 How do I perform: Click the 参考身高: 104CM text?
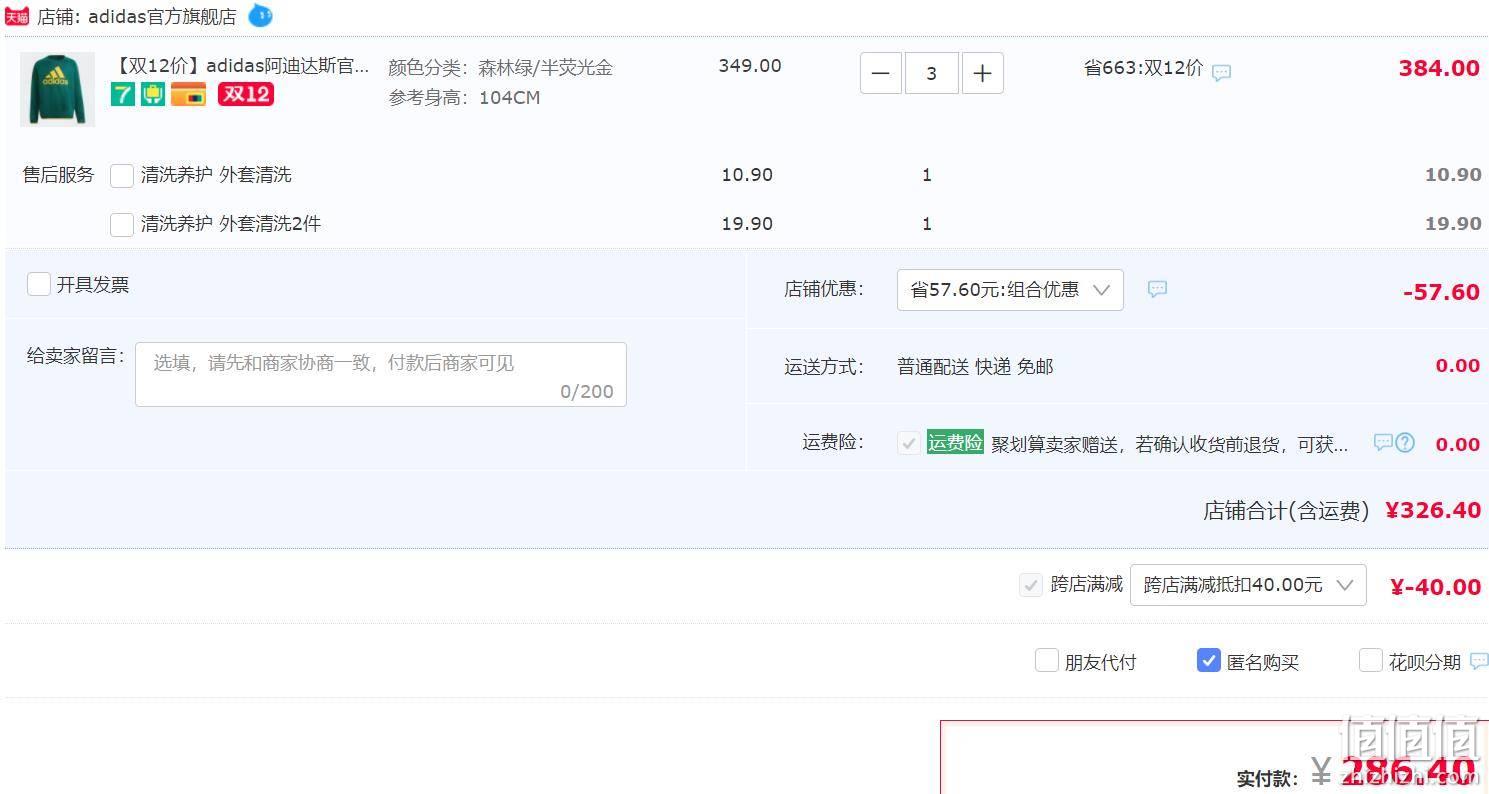tap(464, 98)
